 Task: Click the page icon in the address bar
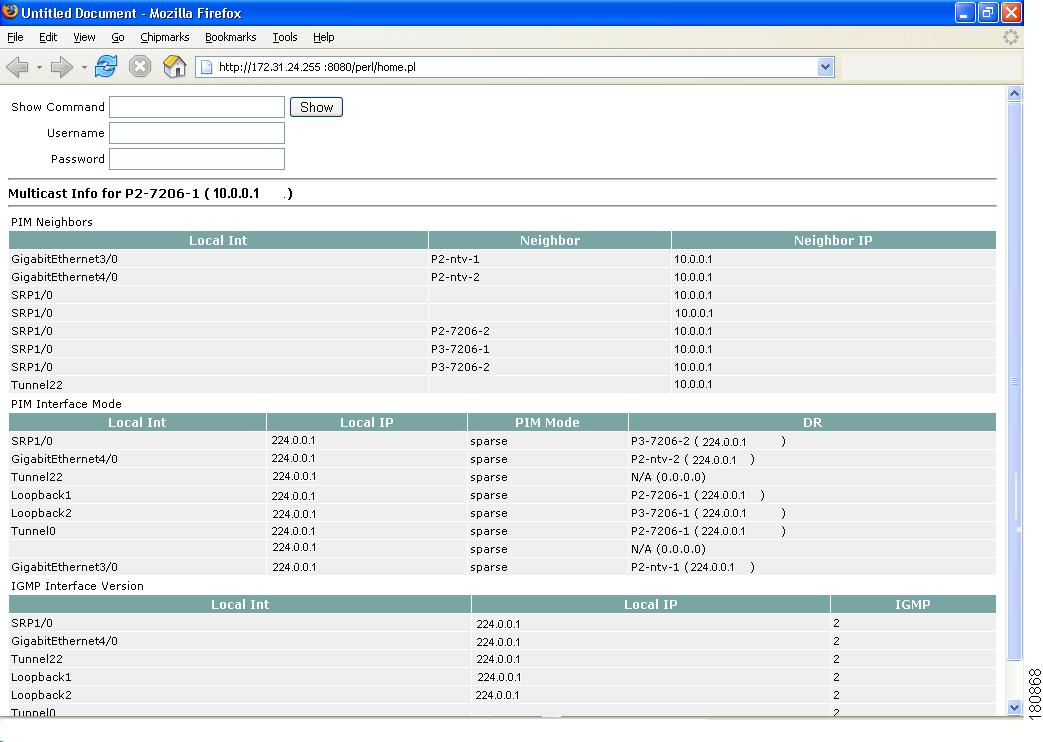pyautogui.click(x=206, y=66)
